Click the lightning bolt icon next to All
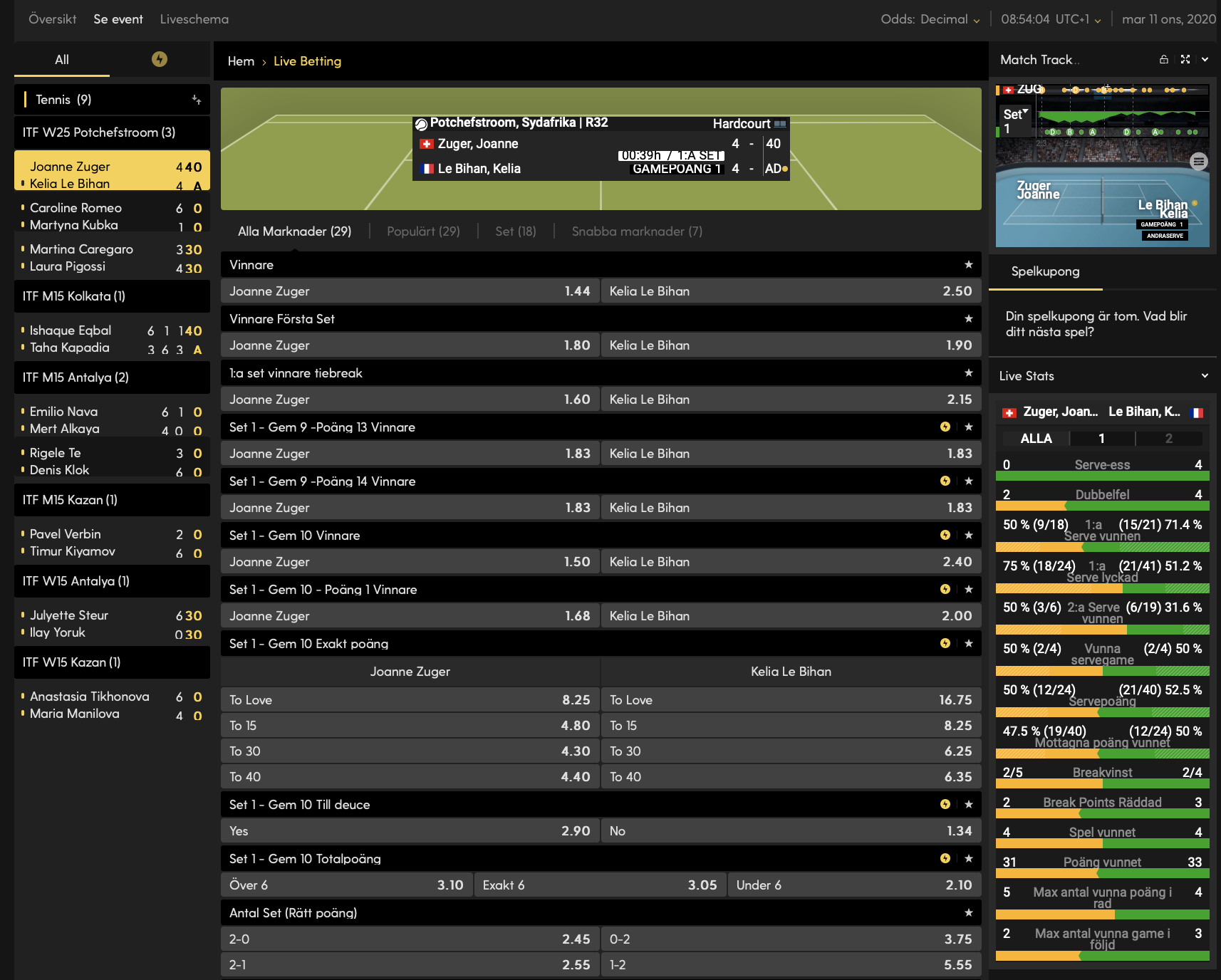 pos(160,60)
